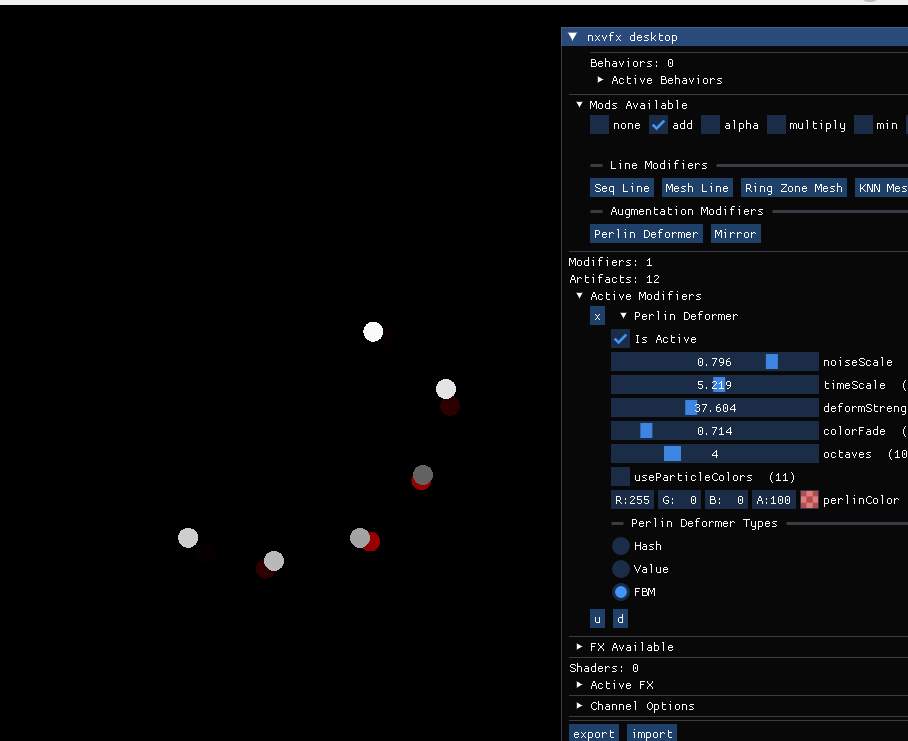Remove Perlin Deformer using the x icon
This screenshot has height=741, width=908.
[597, 315]
